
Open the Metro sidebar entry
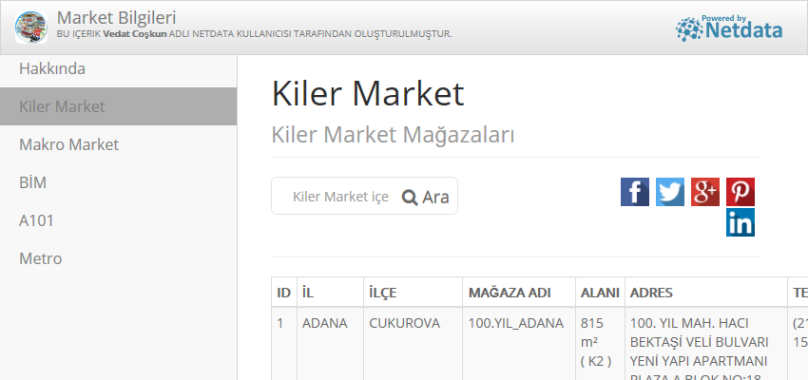[x=119, y=258]
